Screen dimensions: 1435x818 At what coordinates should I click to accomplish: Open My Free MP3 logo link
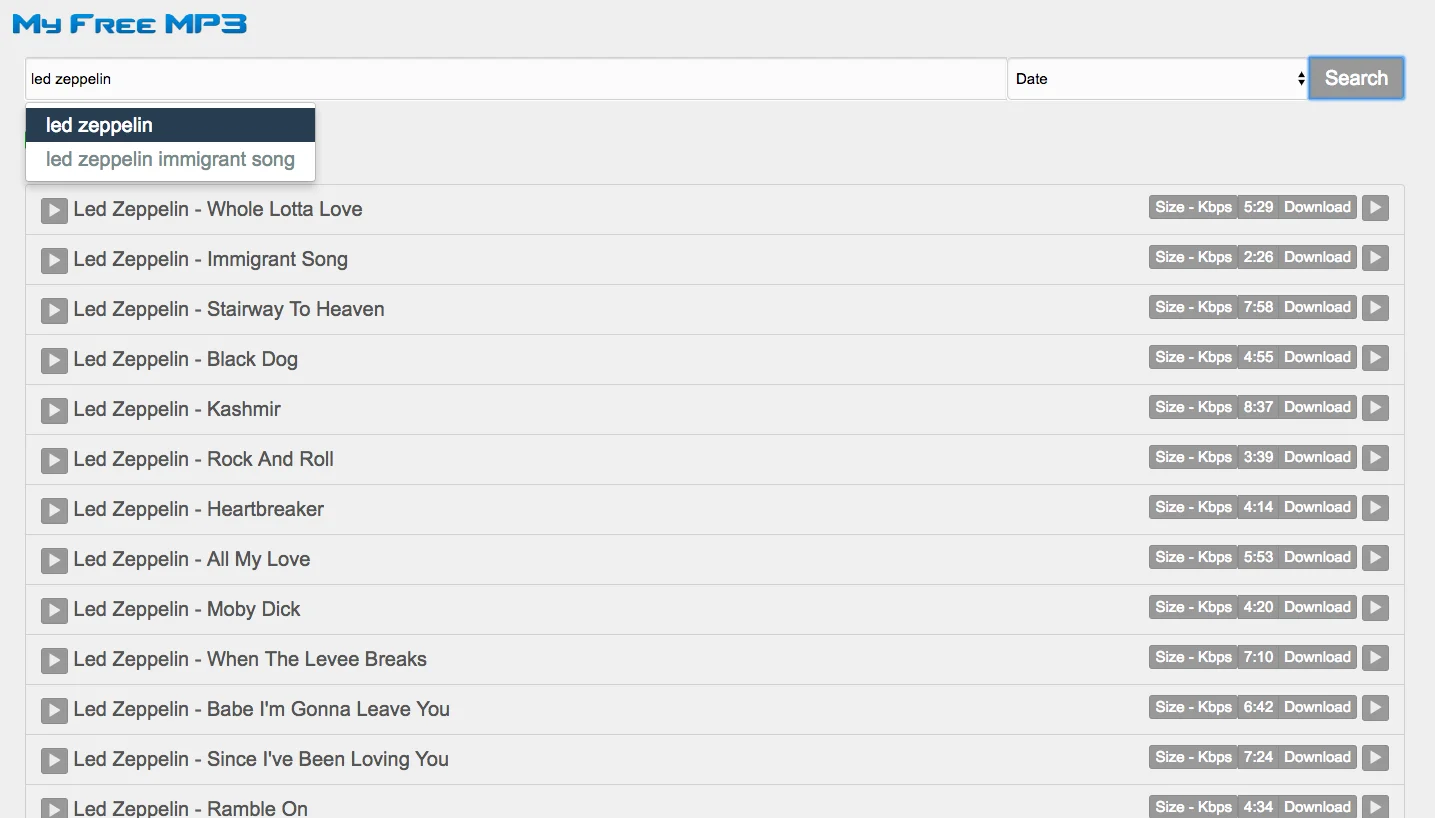(130, 24)
